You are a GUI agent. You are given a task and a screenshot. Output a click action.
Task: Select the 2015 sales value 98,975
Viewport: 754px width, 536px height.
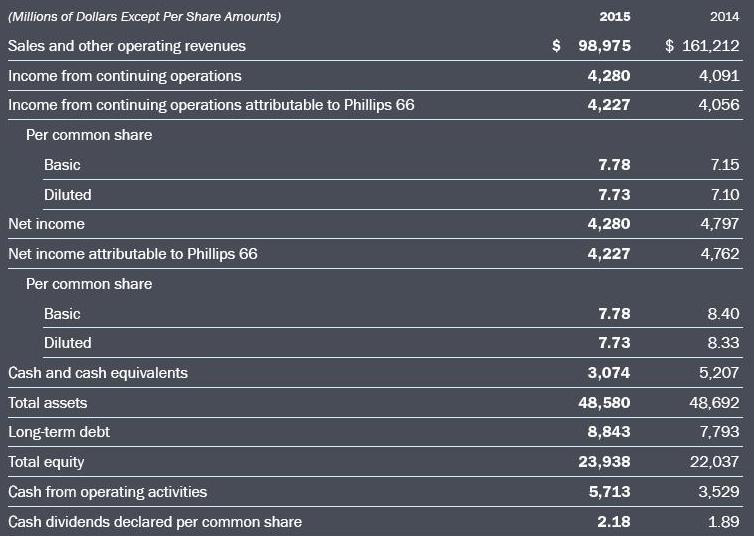tap(604, 46)
